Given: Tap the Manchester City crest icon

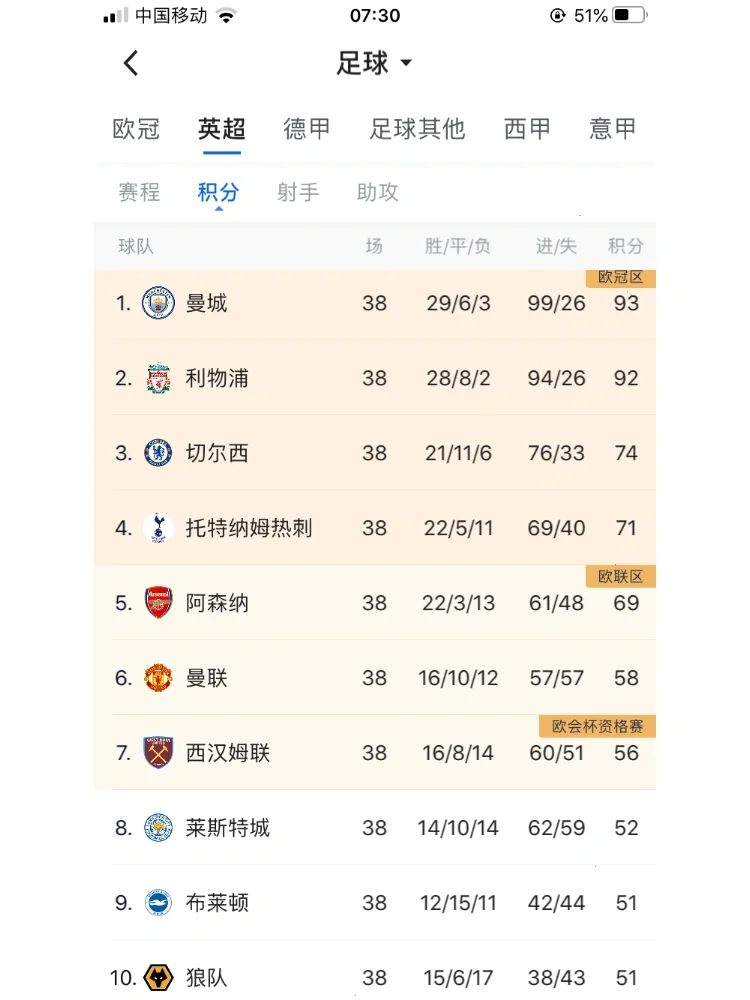Looking at the screenshot, I should click(x=158, y=303).
